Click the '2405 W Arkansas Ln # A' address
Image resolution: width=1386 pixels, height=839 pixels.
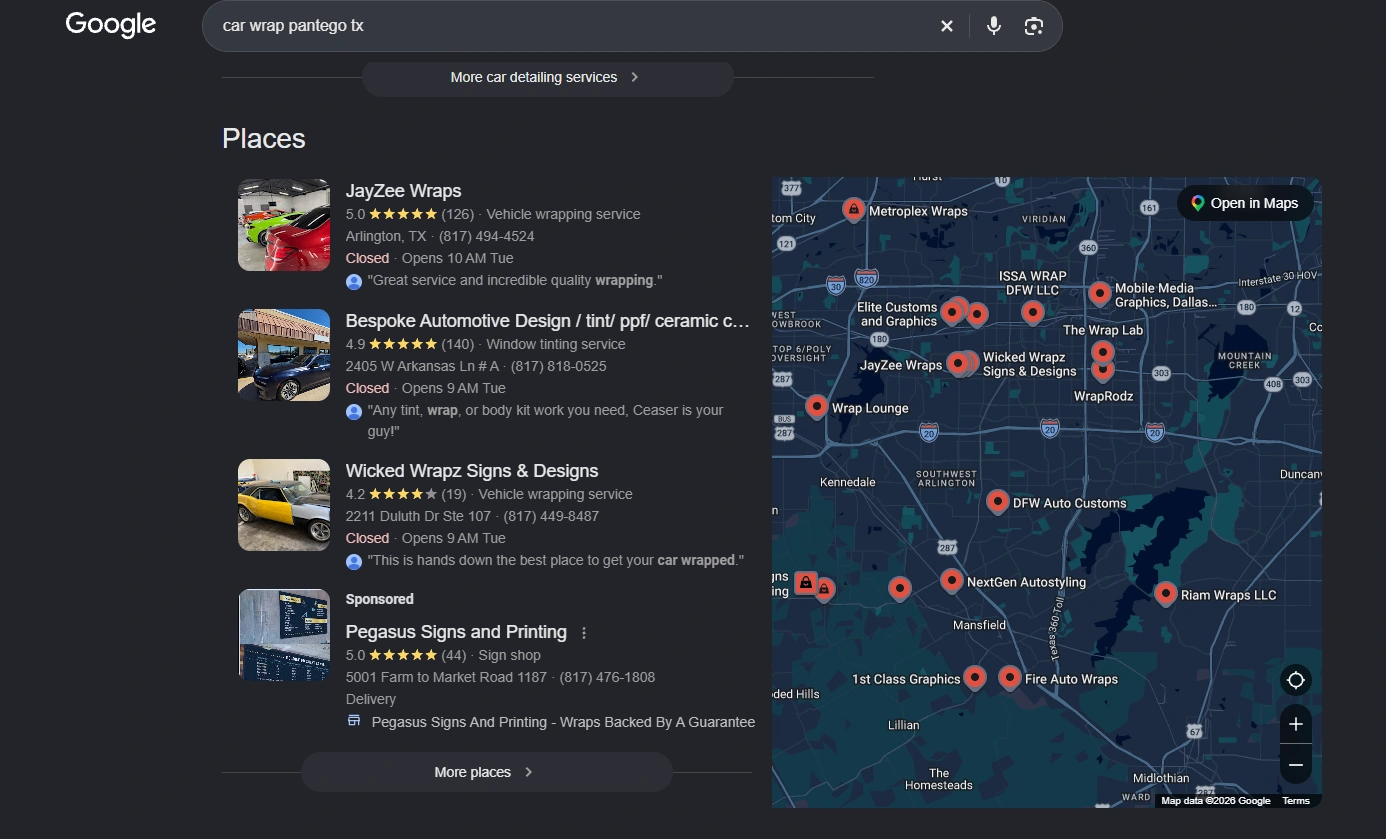[422, 366]
